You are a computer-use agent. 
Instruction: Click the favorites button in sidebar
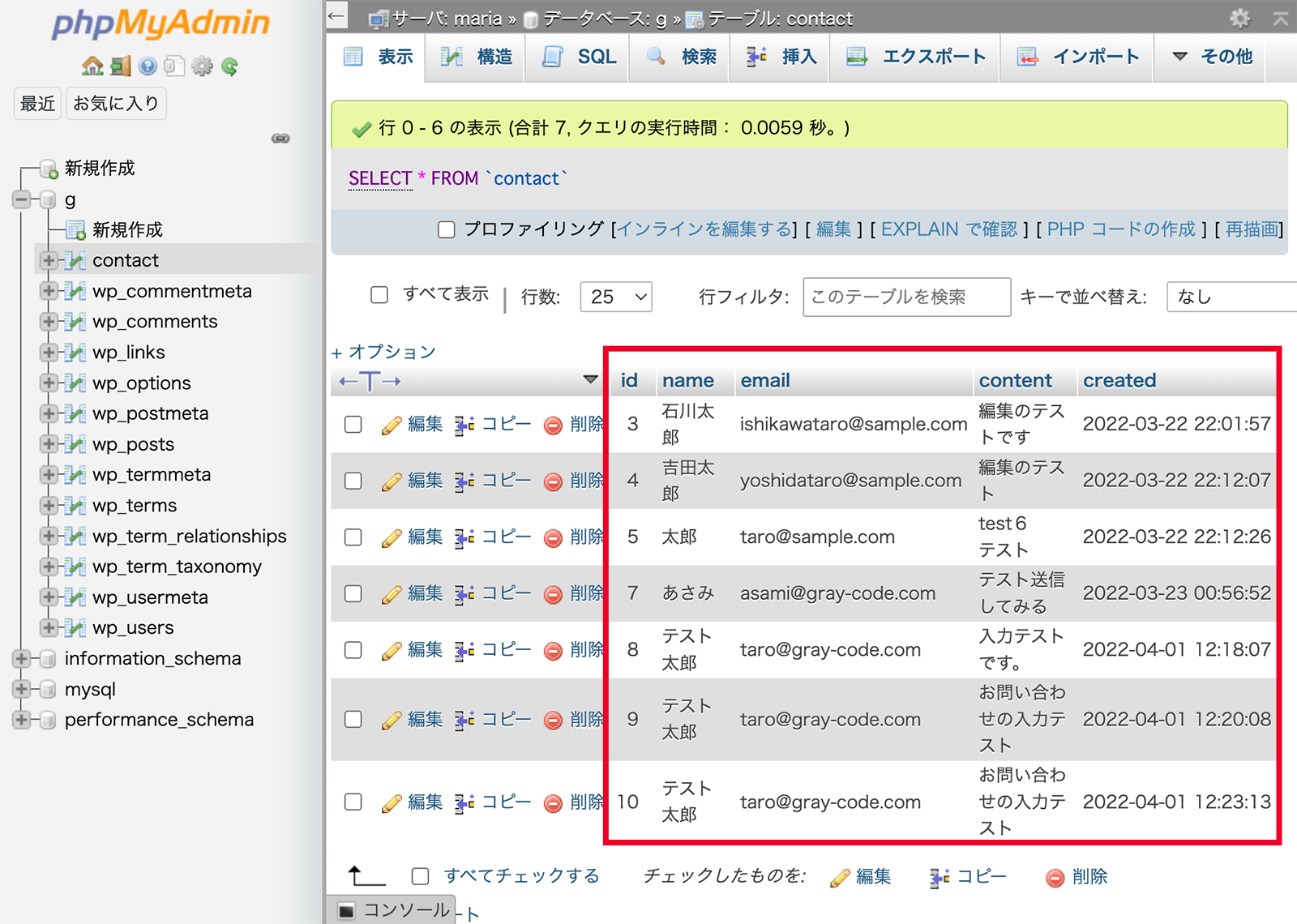point(116,104)
